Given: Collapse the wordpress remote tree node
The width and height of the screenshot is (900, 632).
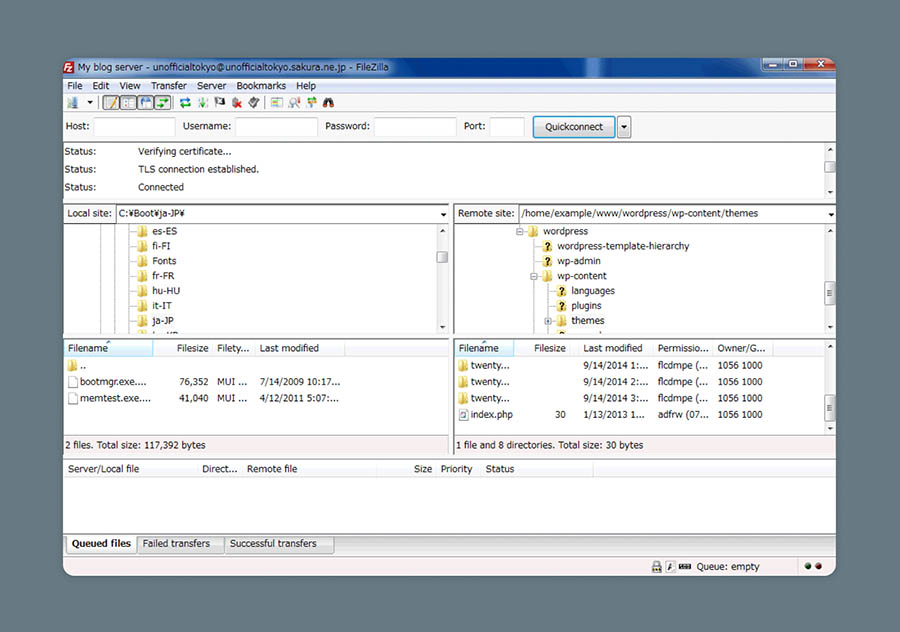Looking at the screenshot, I should coord(520,231).
